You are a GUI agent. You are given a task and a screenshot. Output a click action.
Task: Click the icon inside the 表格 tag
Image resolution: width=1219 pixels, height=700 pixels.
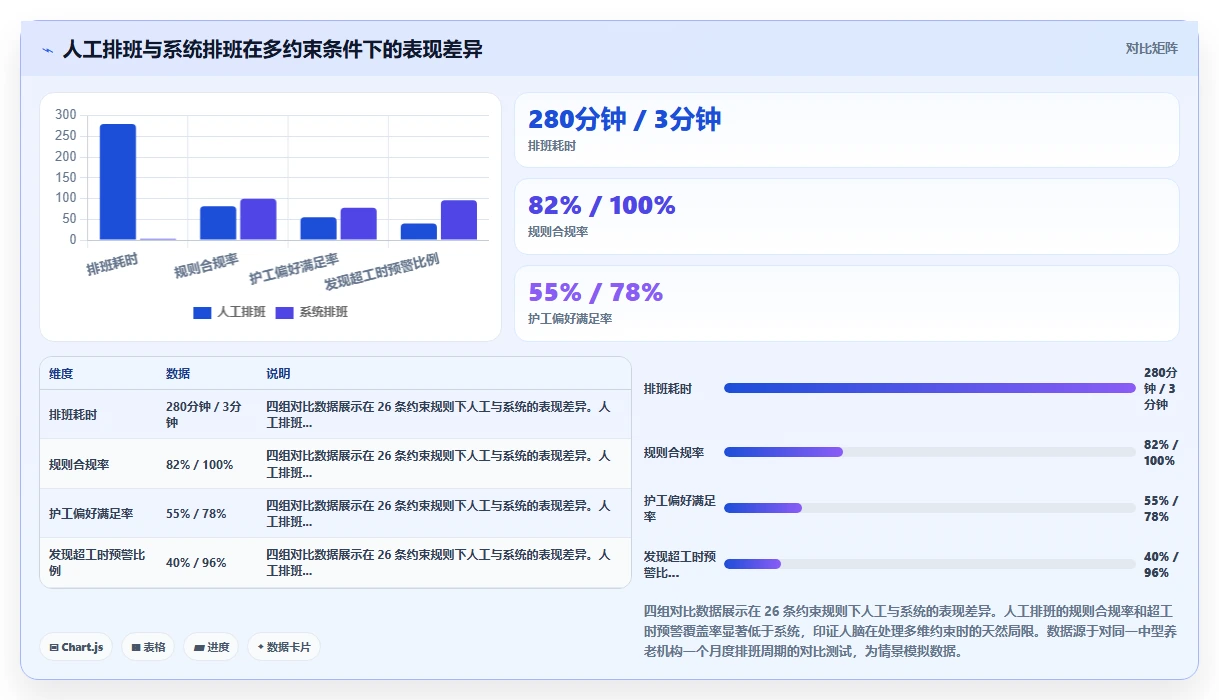point(135,648)
